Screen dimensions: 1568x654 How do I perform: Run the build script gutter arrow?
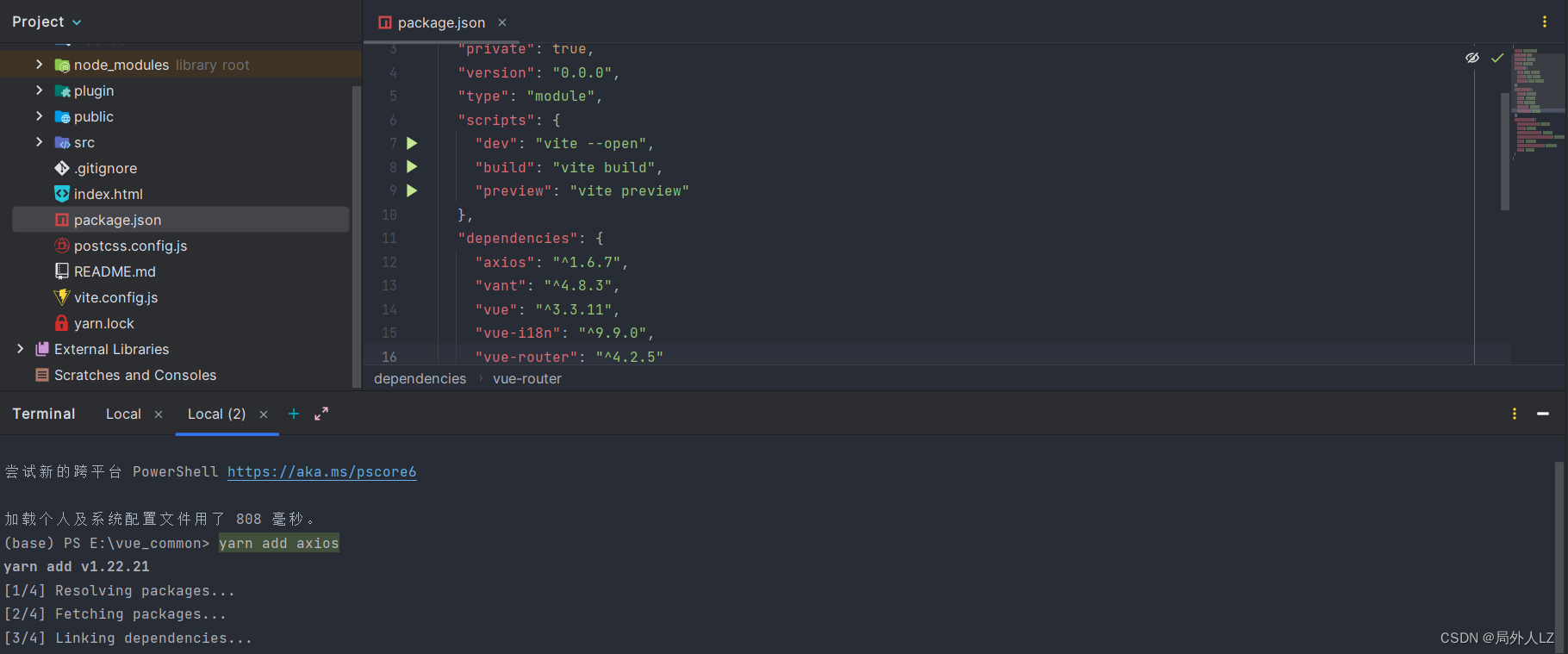click(x=412, y=166)
